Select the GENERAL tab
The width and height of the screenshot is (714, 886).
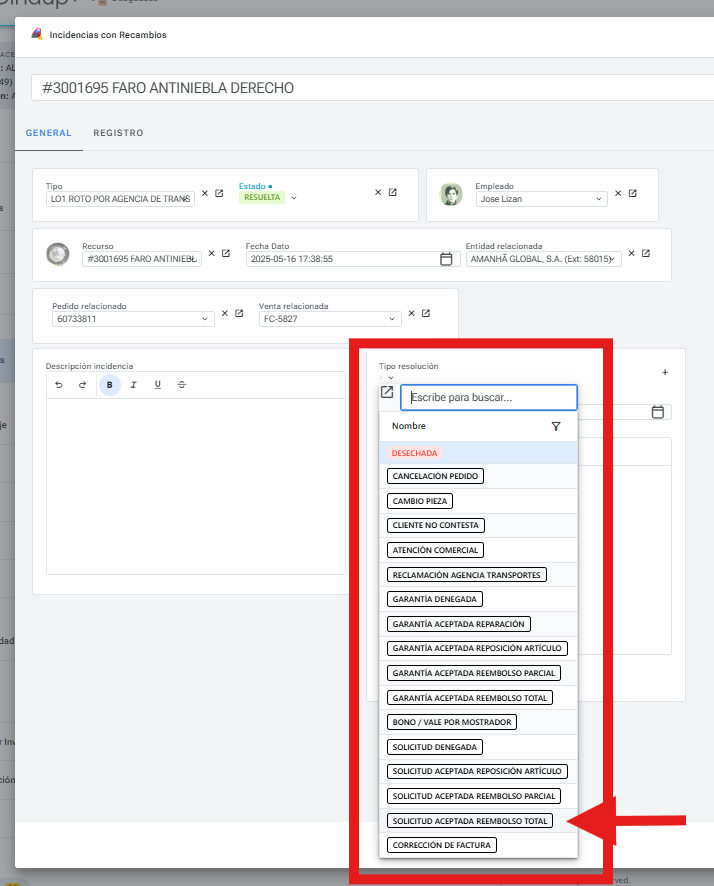(x=48, y=133)
